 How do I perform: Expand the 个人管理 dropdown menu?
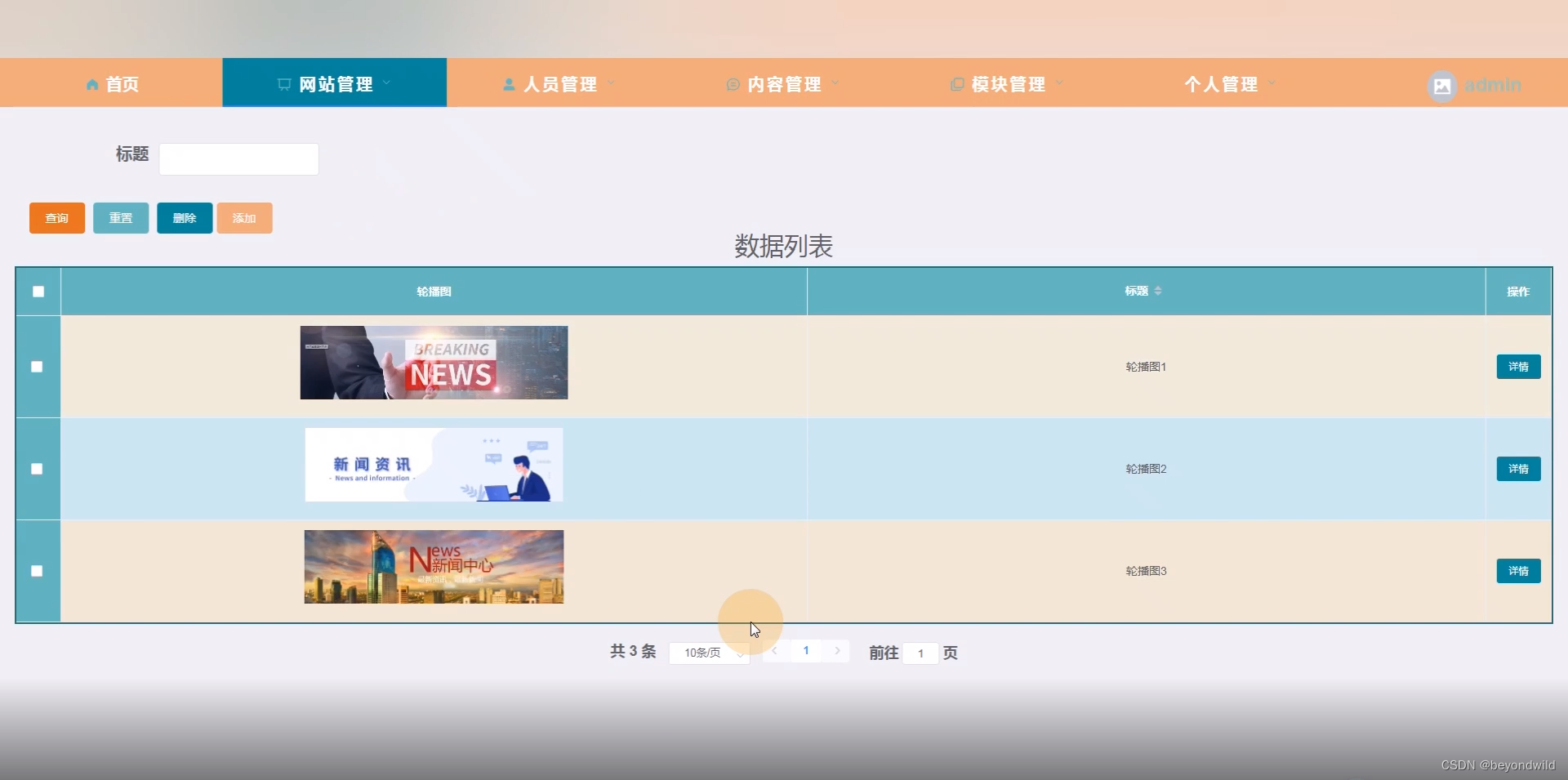click(x=1229, y=83)
